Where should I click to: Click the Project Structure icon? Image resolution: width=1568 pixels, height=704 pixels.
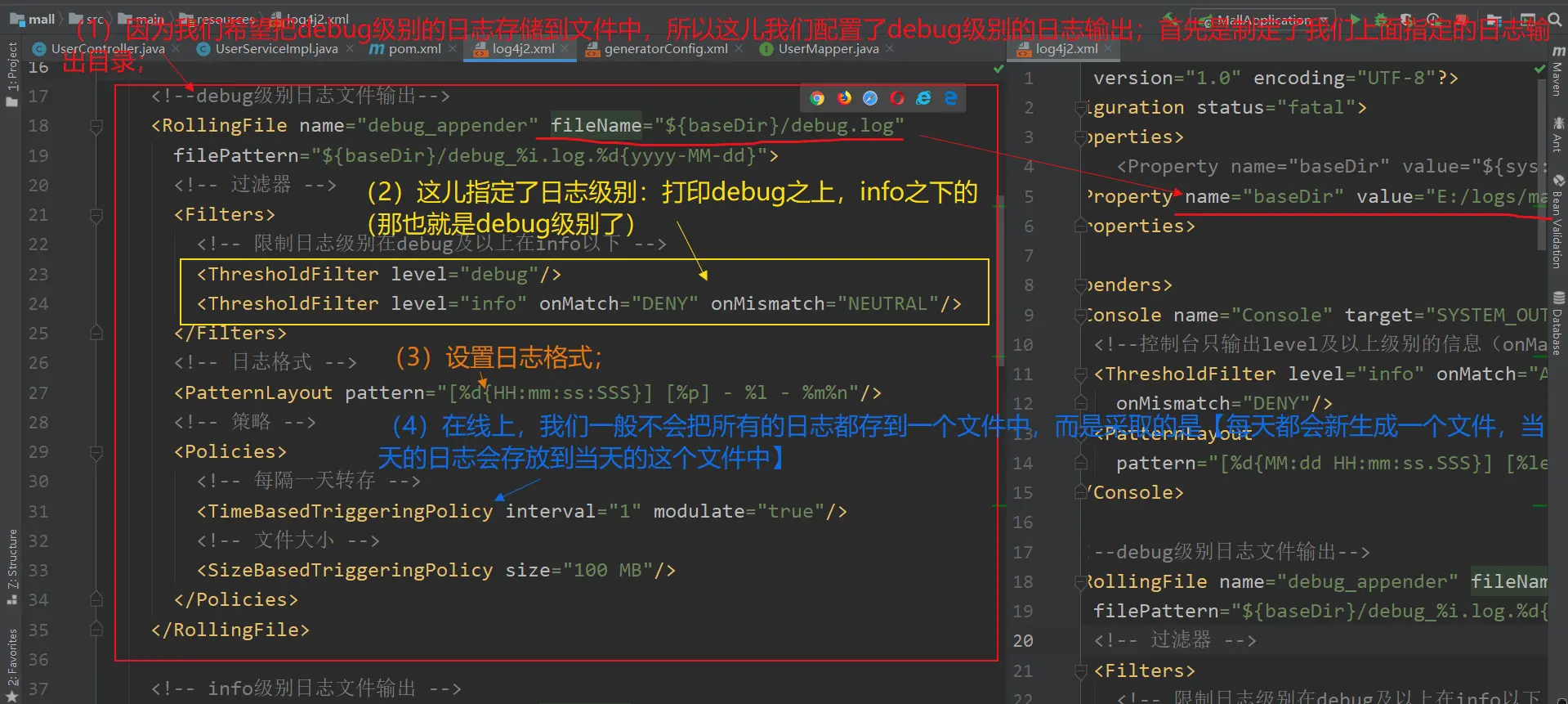click(x=1494, y=19)
